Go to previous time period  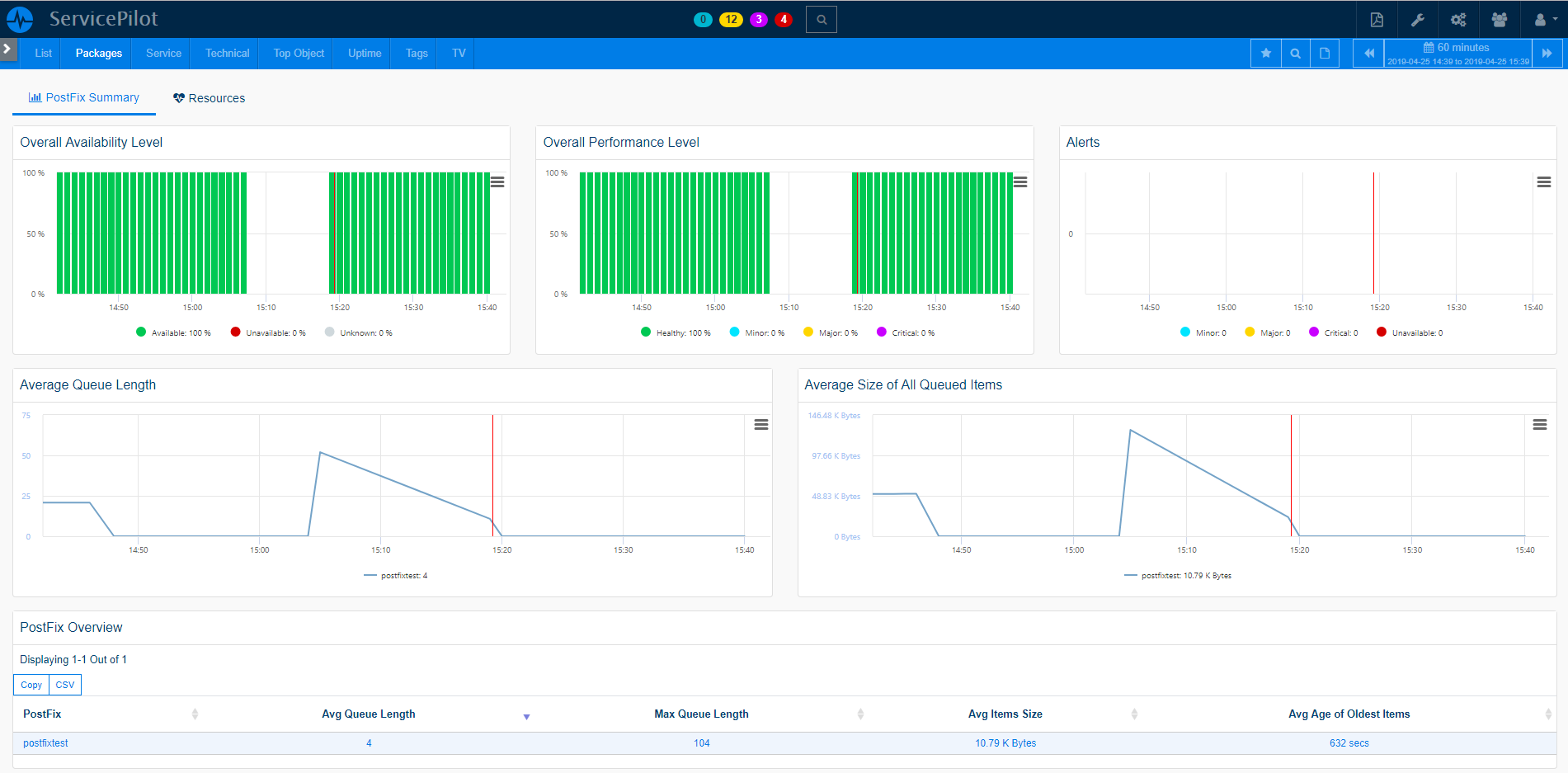pos(1368,54)
